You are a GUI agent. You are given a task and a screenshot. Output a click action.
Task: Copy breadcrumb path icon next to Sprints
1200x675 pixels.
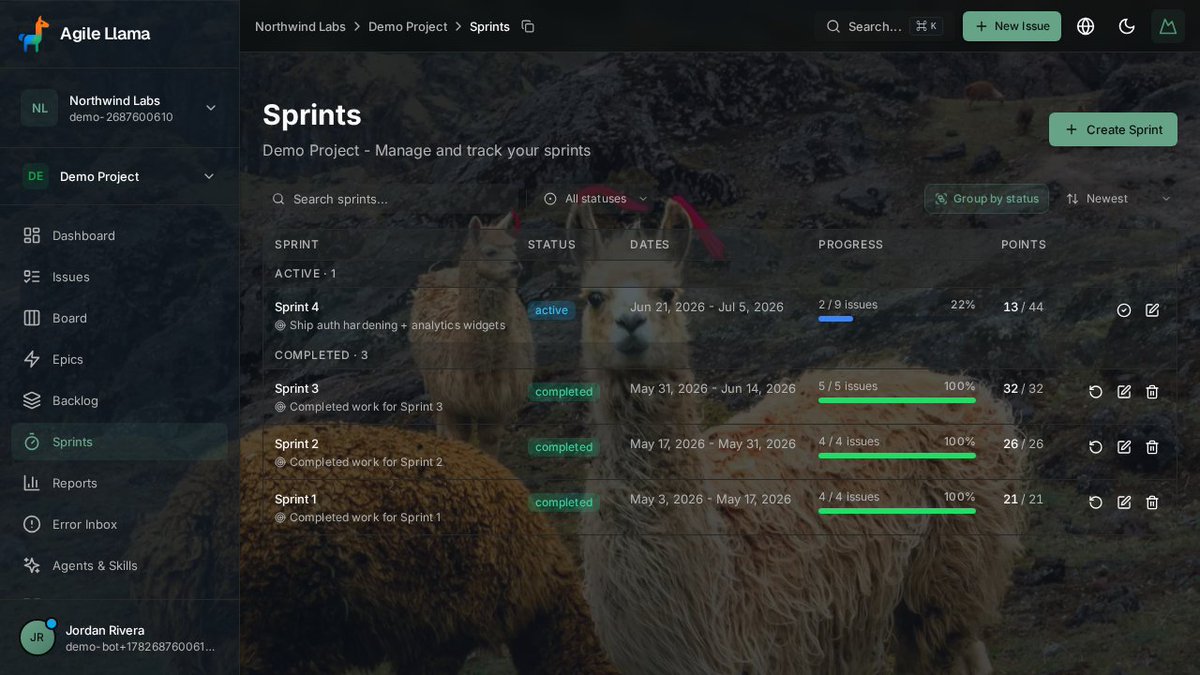point(528,27)
